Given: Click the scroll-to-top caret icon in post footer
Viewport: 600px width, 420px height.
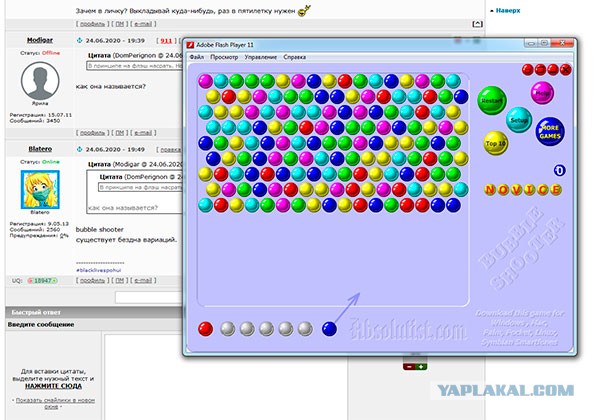Looking at the screenshot, I should coord(477,24).
